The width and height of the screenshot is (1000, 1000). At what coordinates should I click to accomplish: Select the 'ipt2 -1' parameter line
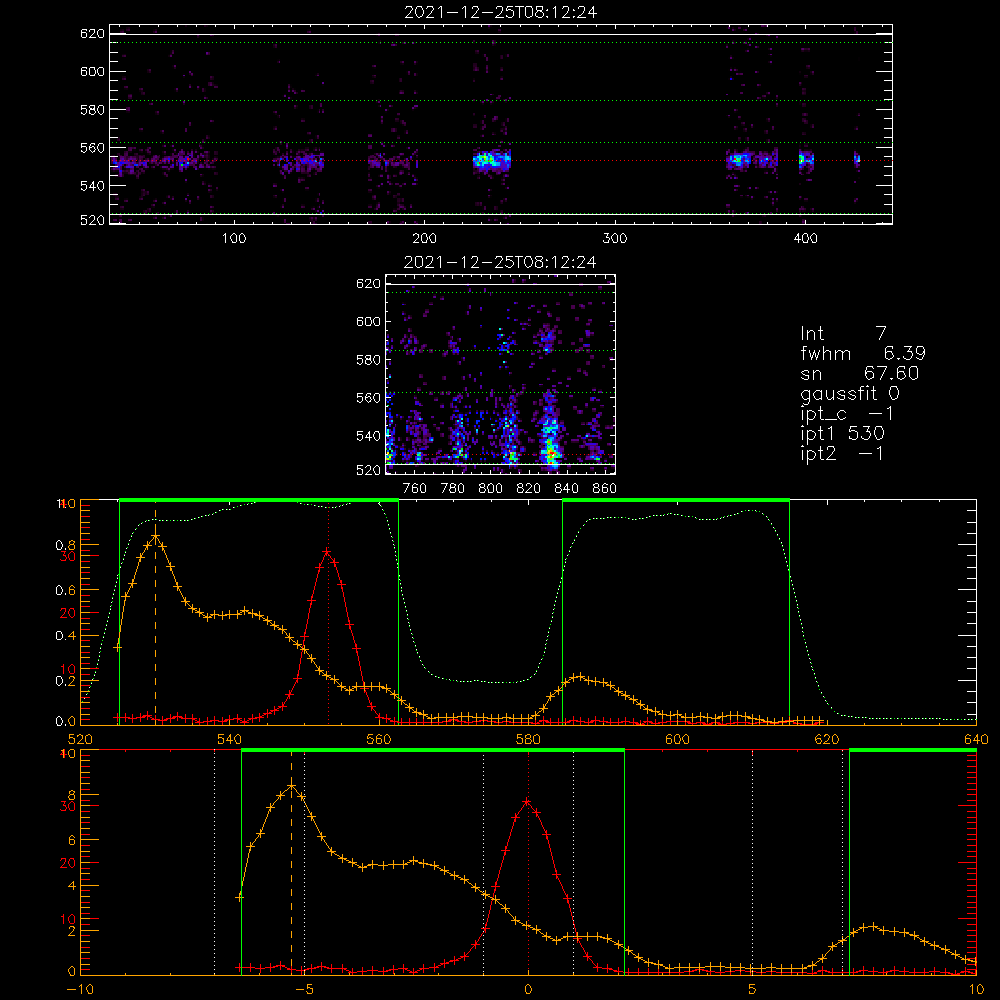coord(842,453)
